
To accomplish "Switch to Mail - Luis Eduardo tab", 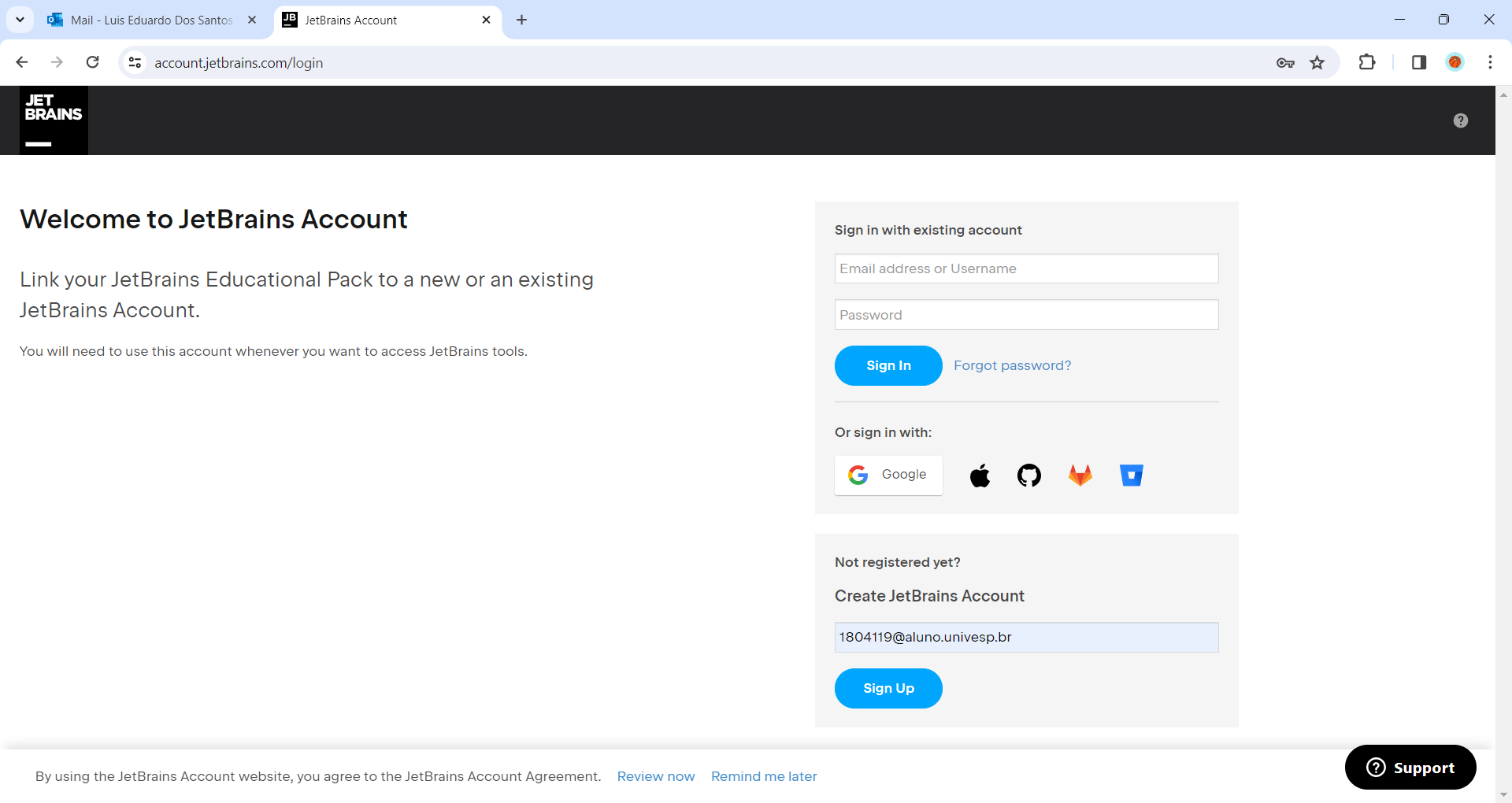I will click(x=152, y=20).
